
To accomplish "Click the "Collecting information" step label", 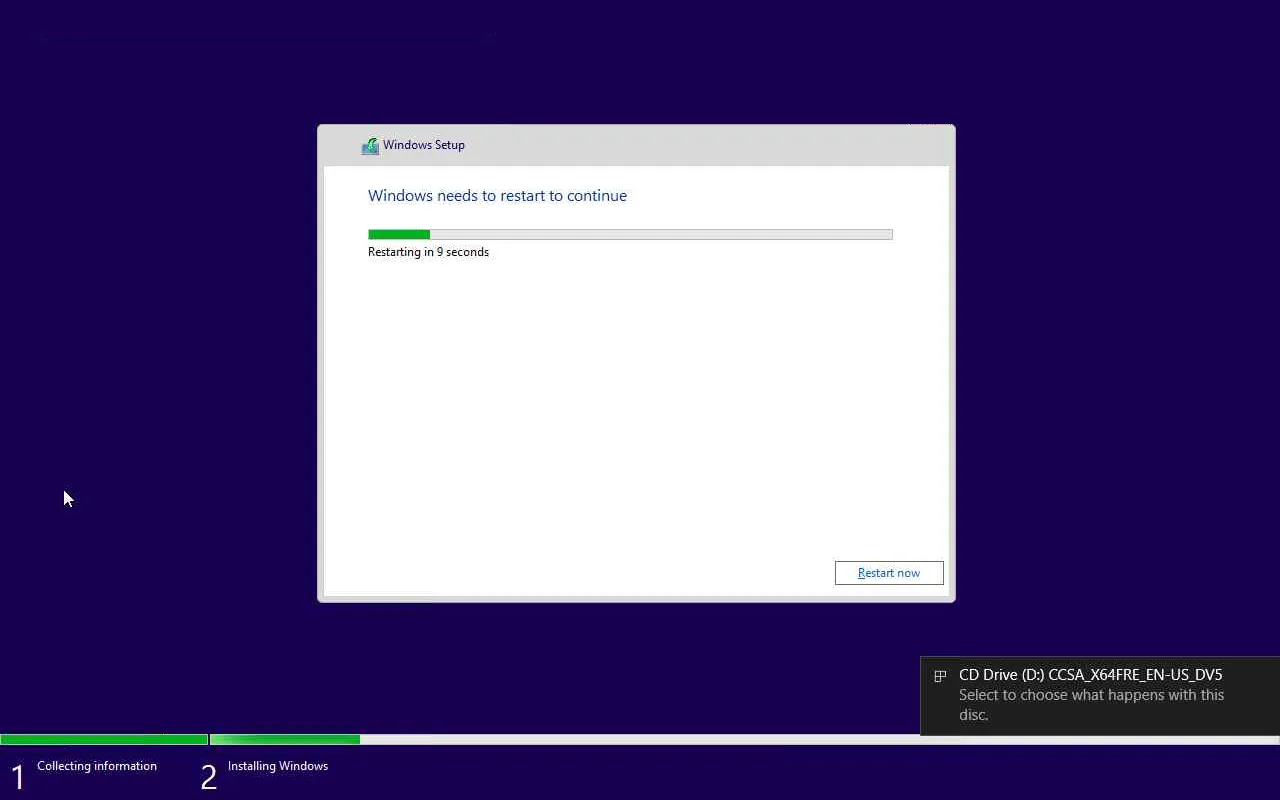I will [97, 766].
